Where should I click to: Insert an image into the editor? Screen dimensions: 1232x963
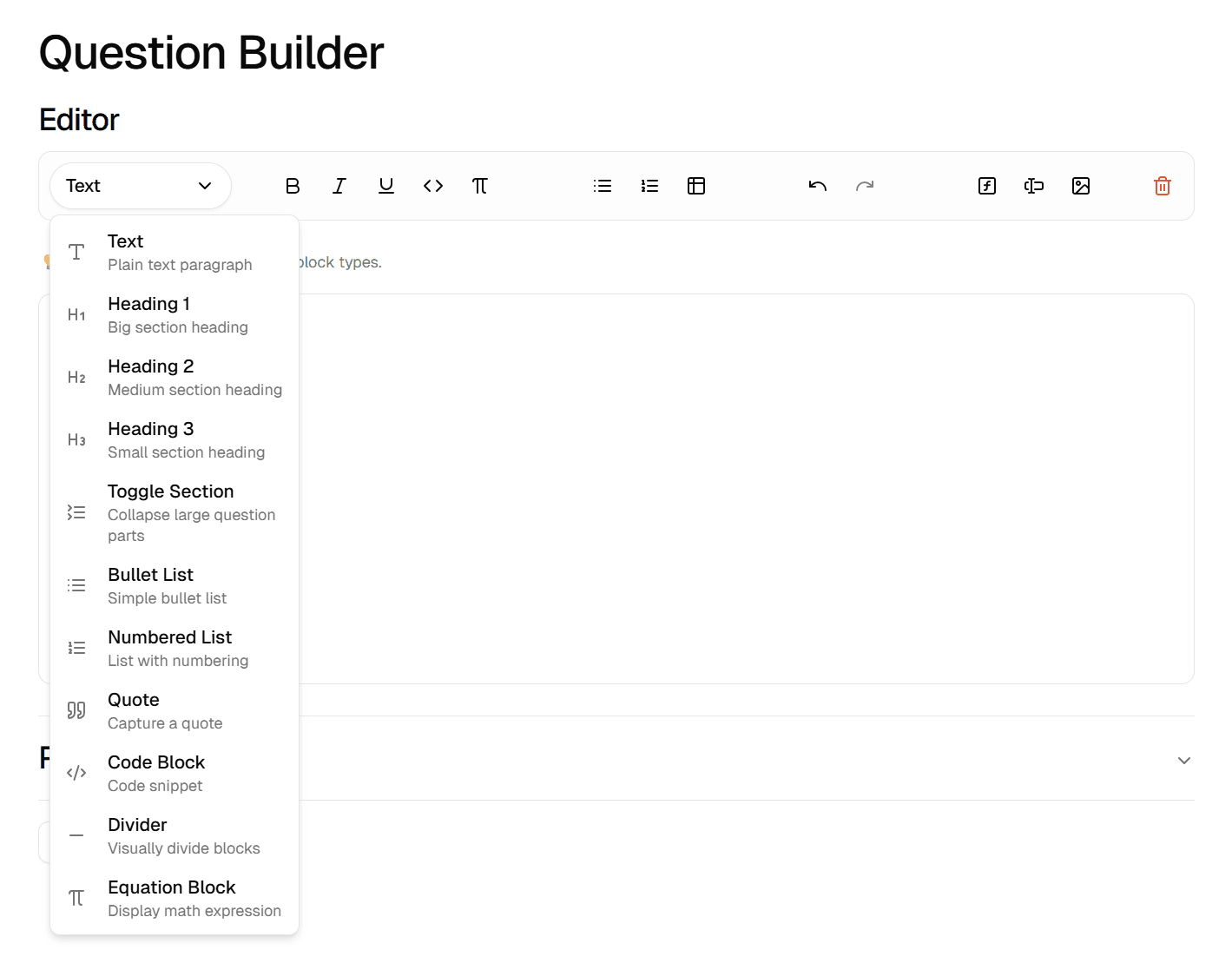[x=1080, y=185]
